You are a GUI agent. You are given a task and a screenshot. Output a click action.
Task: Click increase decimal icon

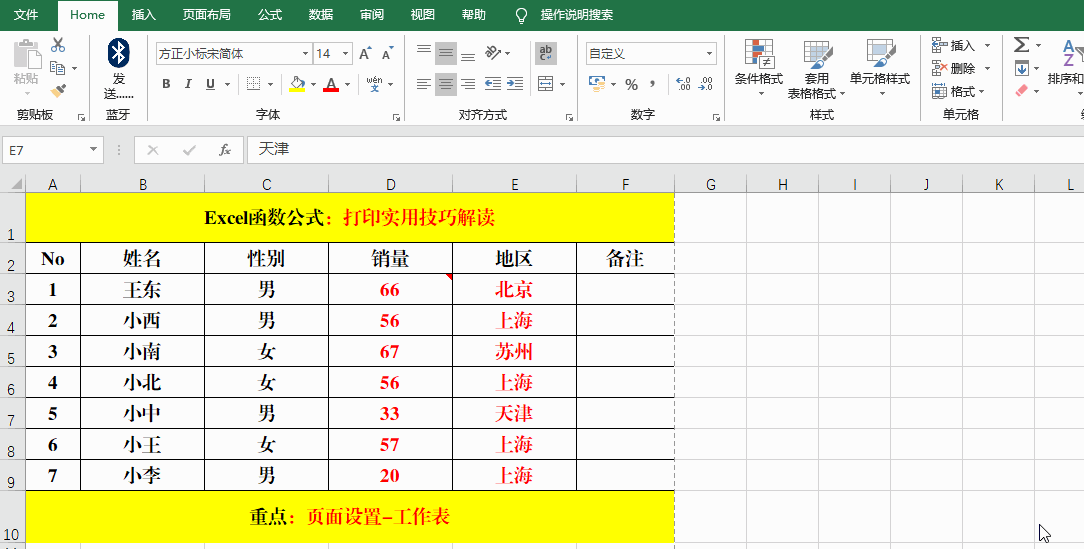click(x=683, y=84)
